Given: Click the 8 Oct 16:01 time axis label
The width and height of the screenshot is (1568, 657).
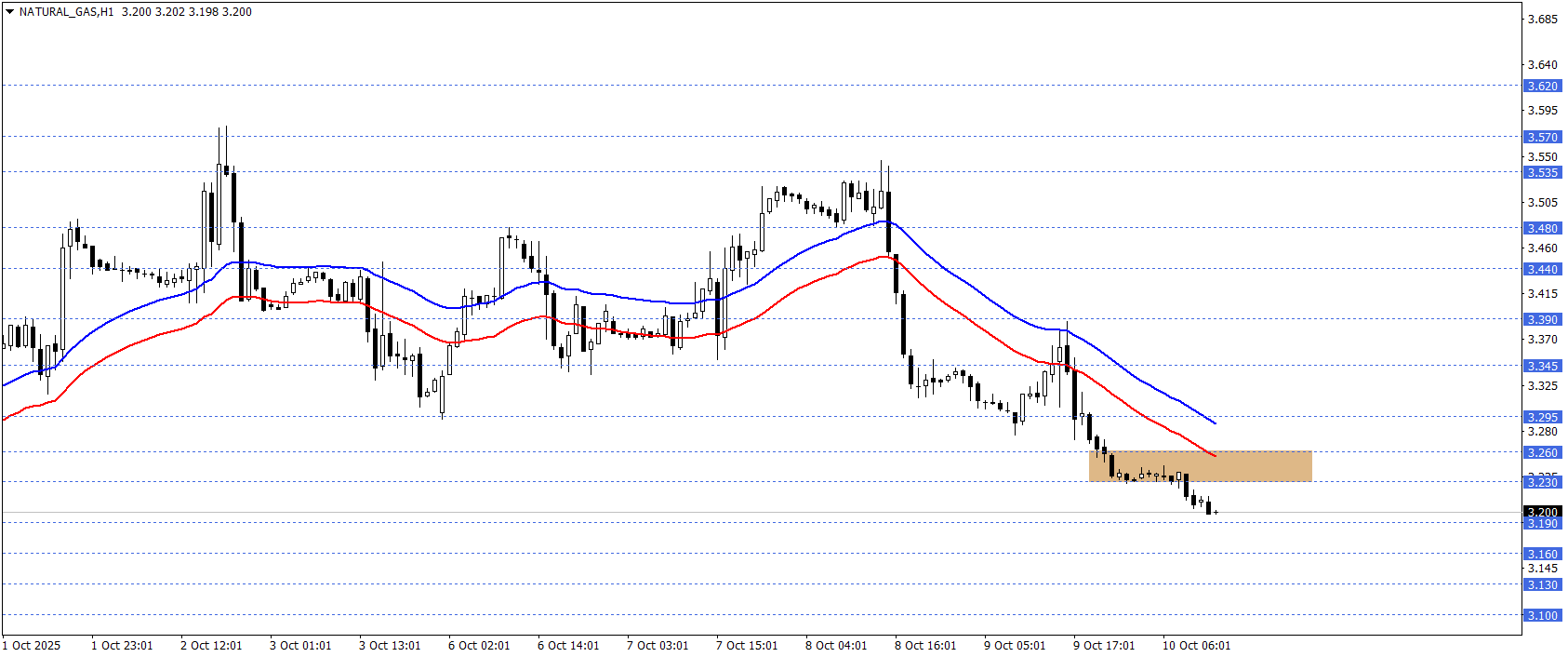Looking at the screenshot, I should pyautogui.click(x=925, y=645).
